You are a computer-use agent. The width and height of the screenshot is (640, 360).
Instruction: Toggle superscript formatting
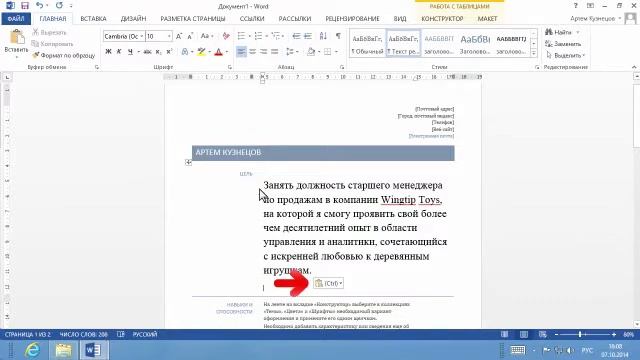coord(169,52)
